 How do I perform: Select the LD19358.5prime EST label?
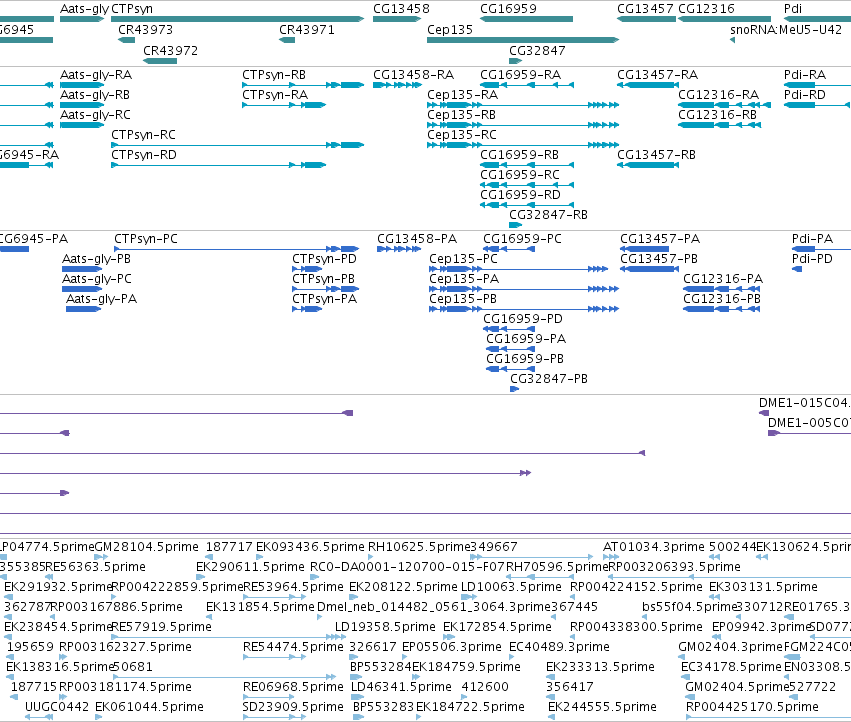pyautogui.click(x=385, y=627)
